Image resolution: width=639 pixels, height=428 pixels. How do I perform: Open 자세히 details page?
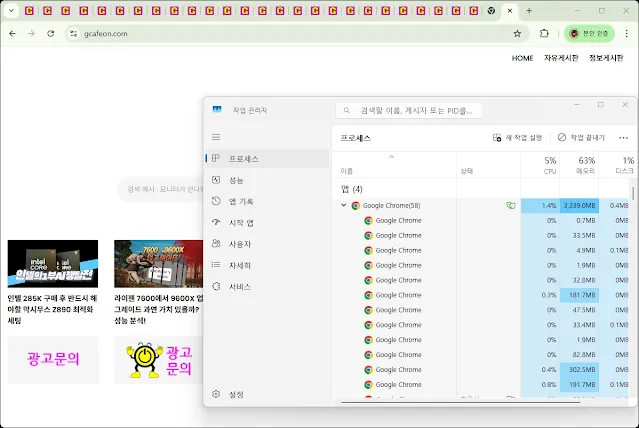(267, 265)
